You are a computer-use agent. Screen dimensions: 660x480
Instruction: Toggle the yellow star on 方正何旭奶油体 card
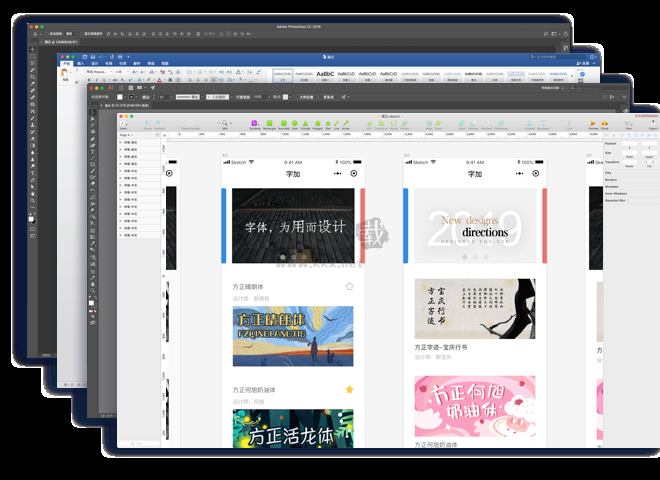tap(349, 389)
